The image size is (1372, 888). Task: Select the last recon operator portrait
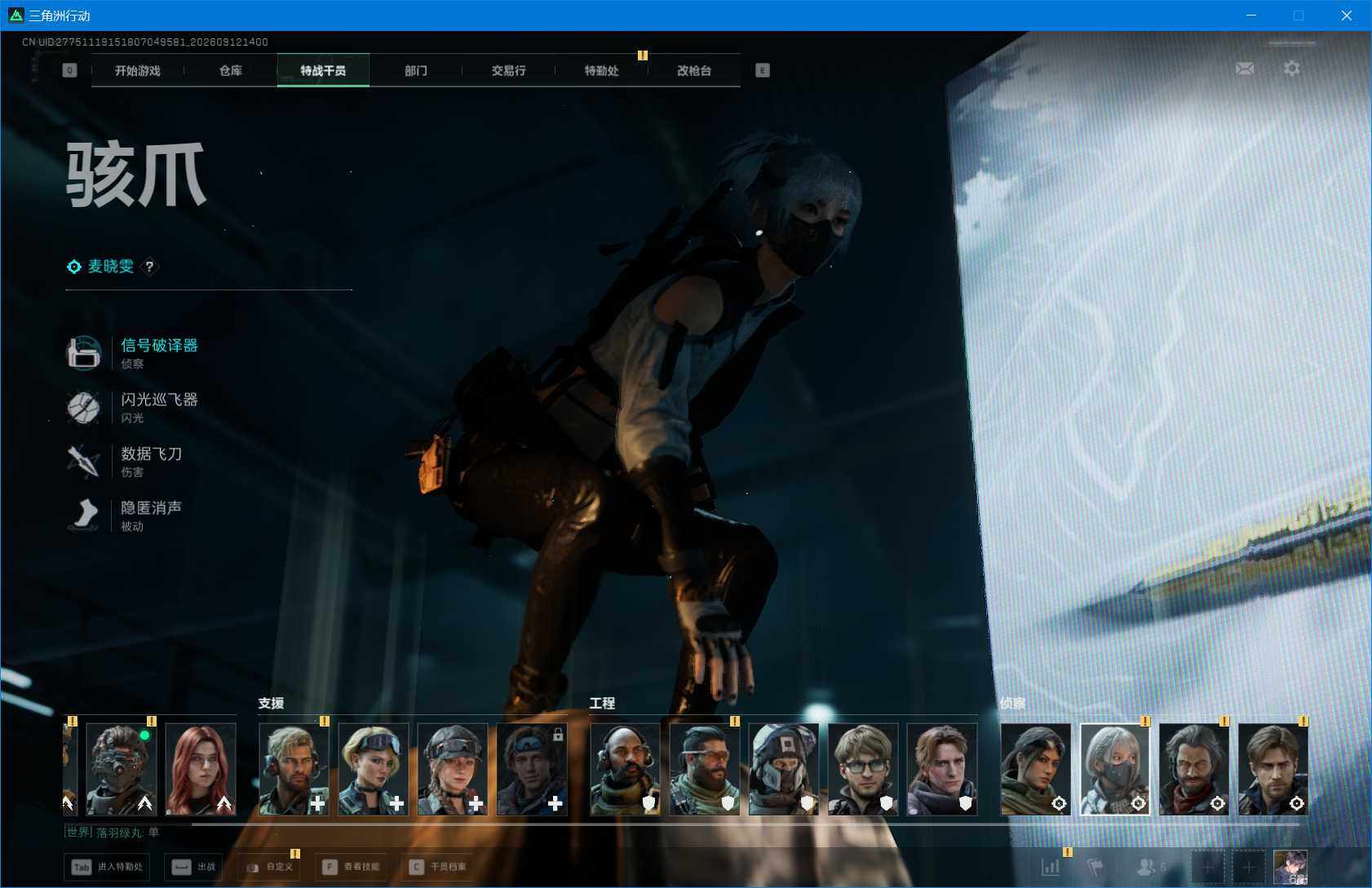(x=1273, y=769)
